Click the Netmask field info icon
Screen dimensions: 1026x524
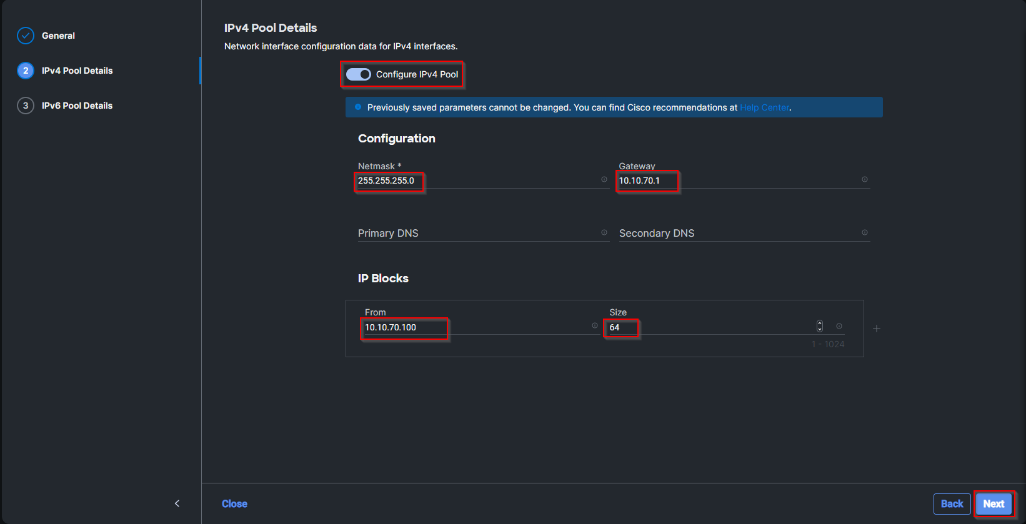[x=604, y=180]
